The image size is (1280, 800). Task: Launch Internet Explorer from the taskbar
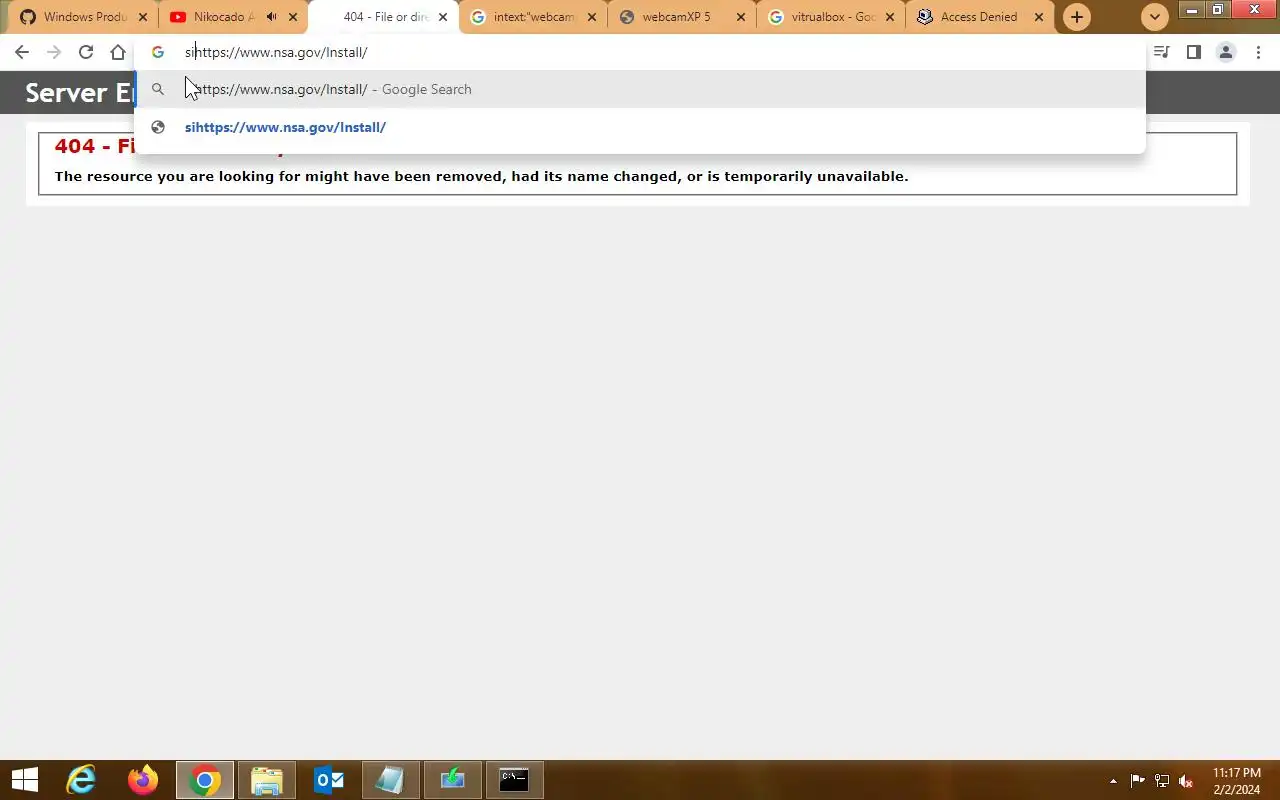click(81, 780)
